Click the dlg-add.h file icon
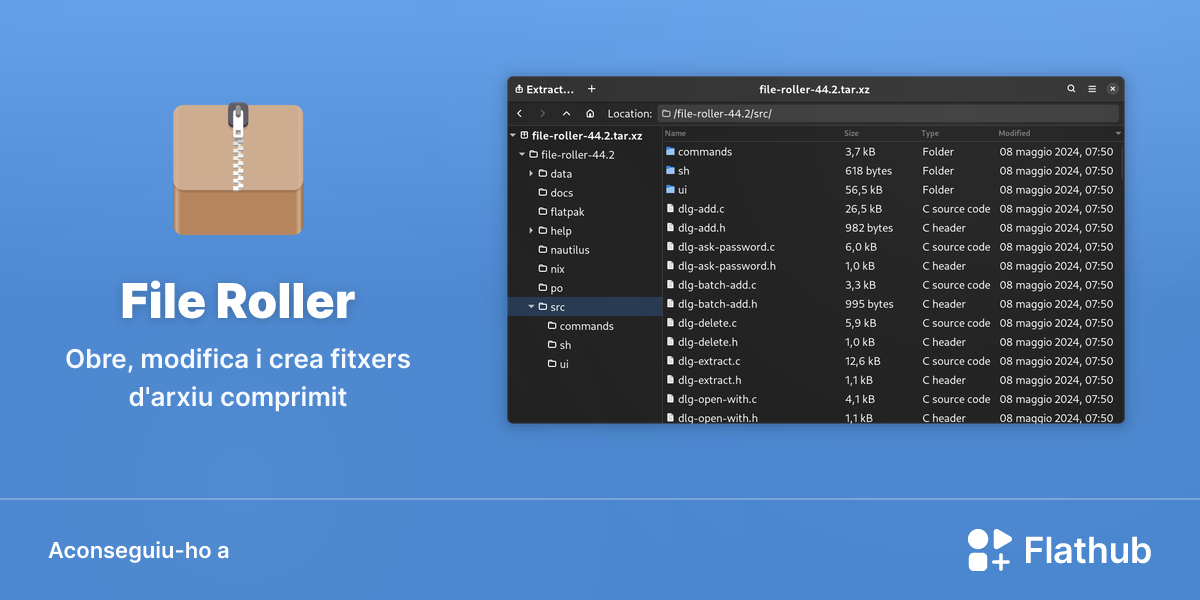Image resolution: width=1200 pixels, height=600 pixels. coord(670,228)
